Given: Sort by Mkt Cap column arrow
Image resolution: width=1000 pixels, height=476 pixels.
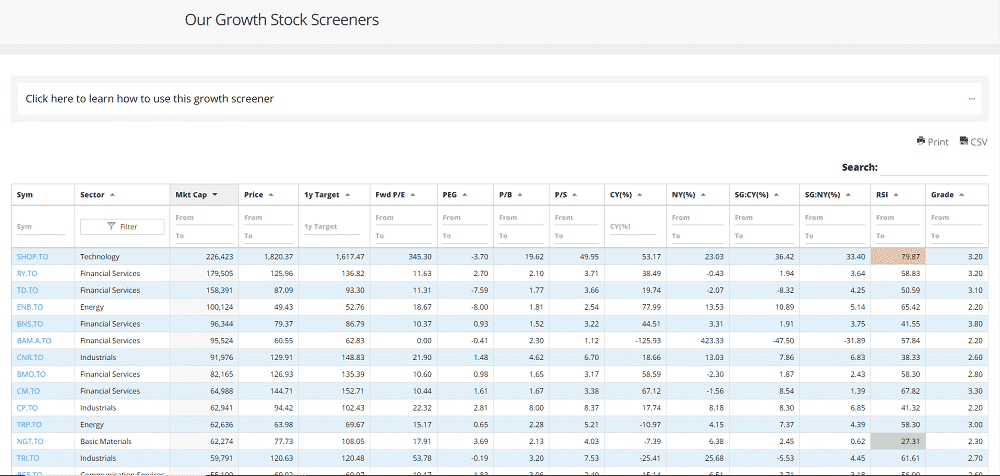Looking at the screenshot, I should tap(215, 195).
